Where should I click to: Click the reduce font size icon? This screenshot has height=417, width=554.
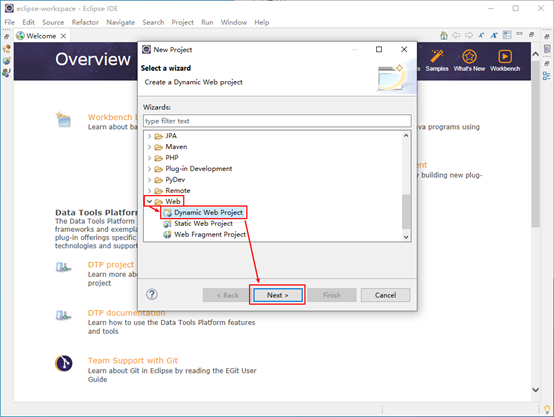coord(481,35)
